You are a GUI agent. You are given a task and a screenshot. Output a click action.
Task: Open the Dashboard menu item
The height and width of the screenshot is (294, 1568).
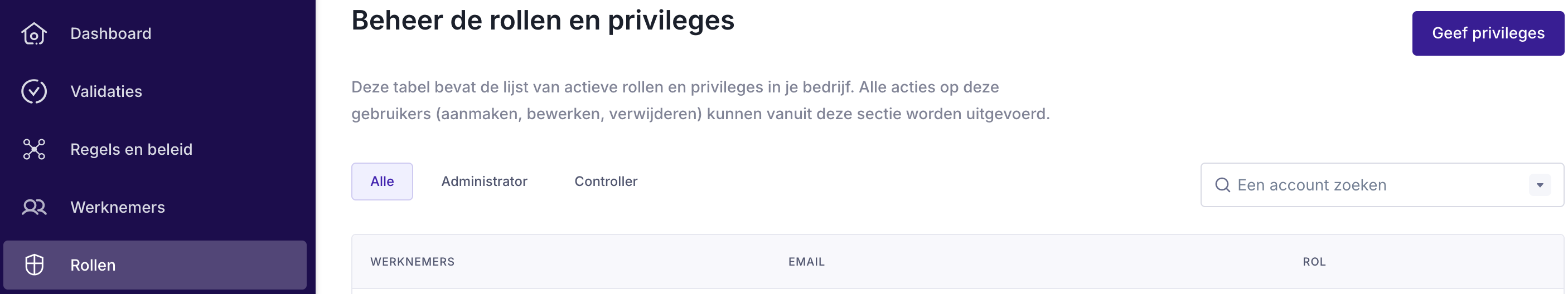(x=111, y=34)
